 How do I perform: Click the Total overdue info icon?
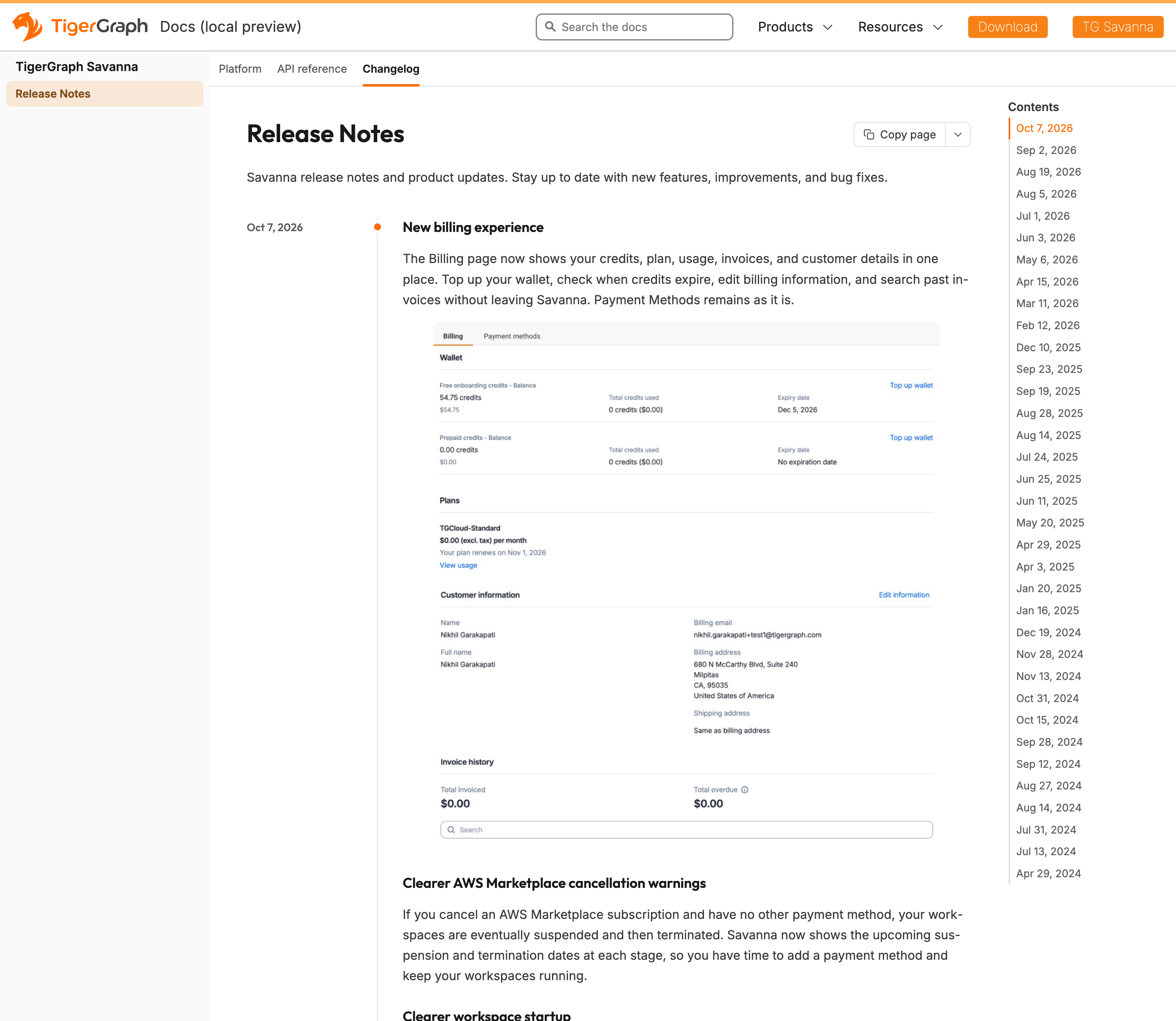coord(745,790)
